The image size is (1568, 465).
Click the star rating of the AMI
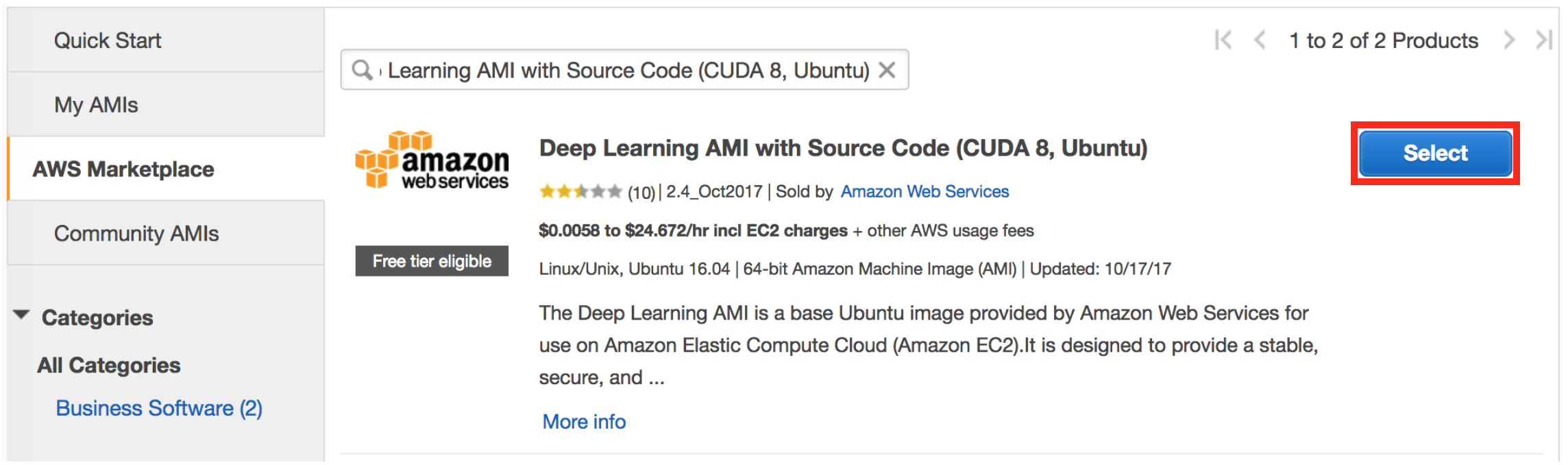pos(580,191)
